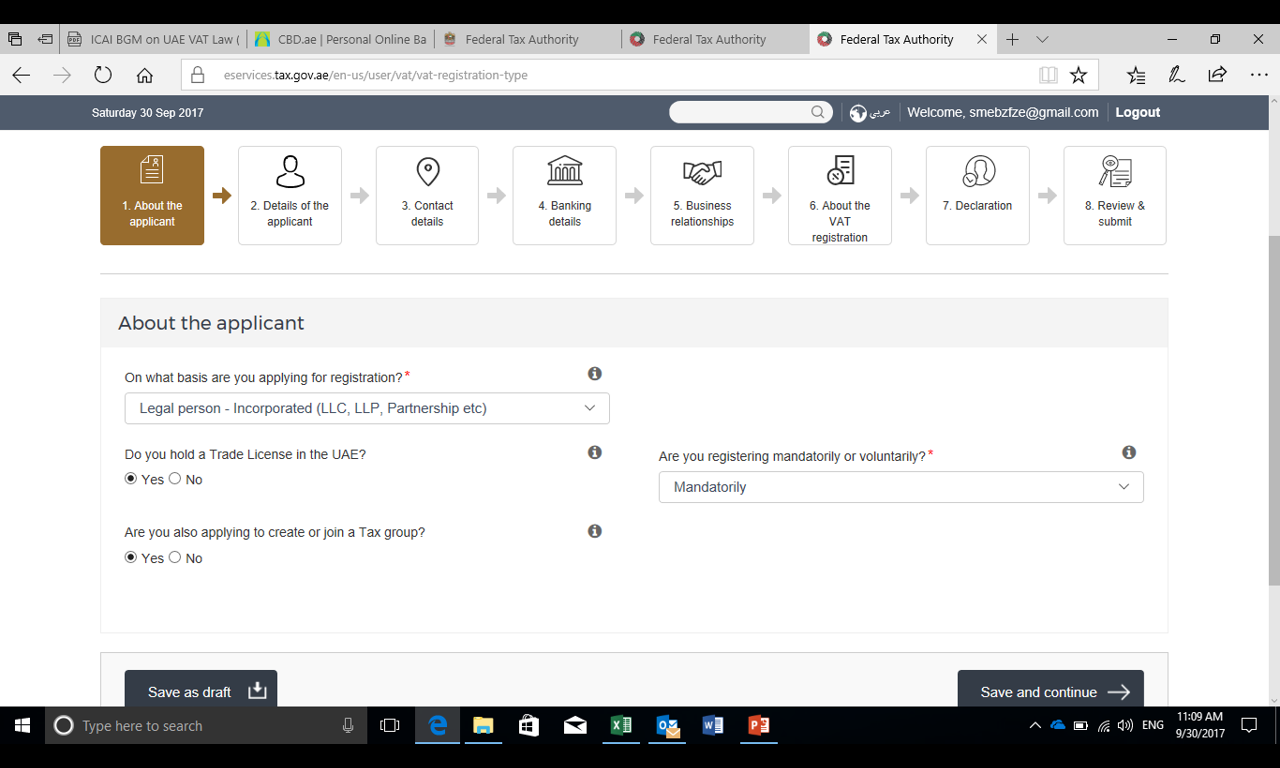
Task: Click the taskbar clock showing 11:09 AM
Action: [1200, 725]
